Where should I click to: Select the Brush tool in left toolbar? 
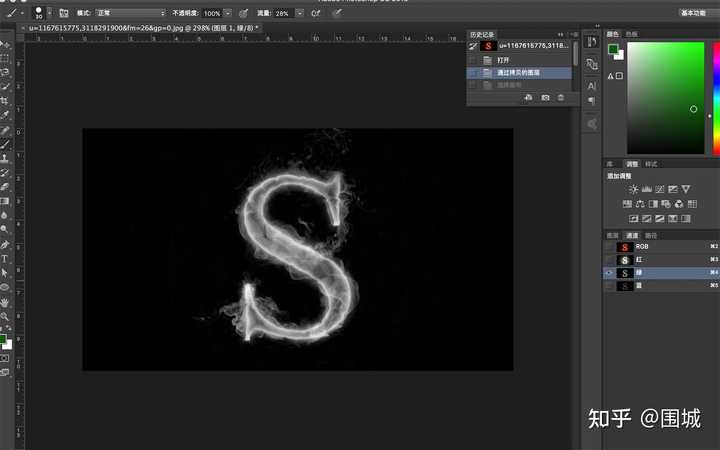[x=5, y=144]
